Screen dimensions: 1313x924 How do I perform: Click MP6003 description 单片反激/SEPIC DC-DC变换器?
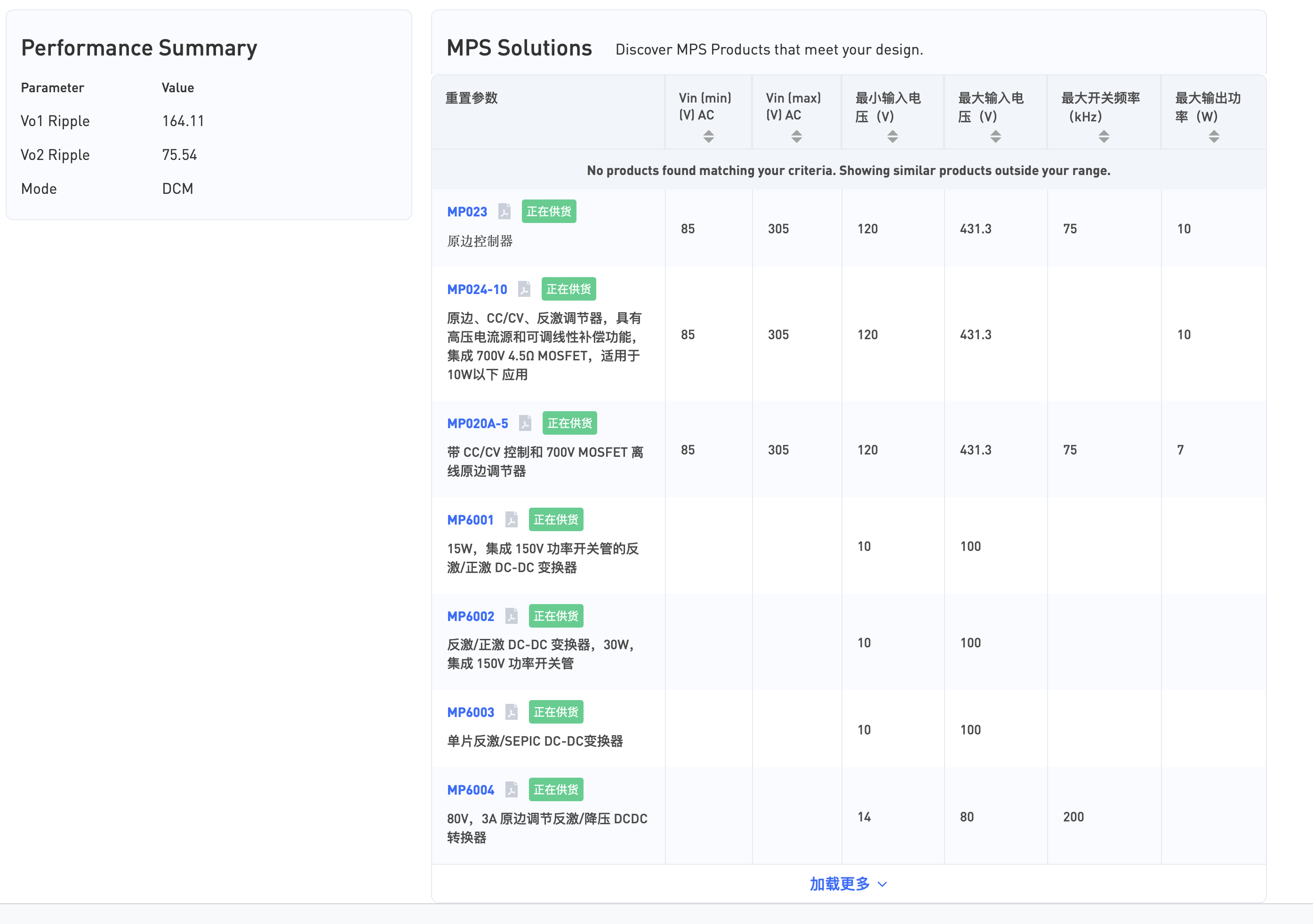(535, 741)
